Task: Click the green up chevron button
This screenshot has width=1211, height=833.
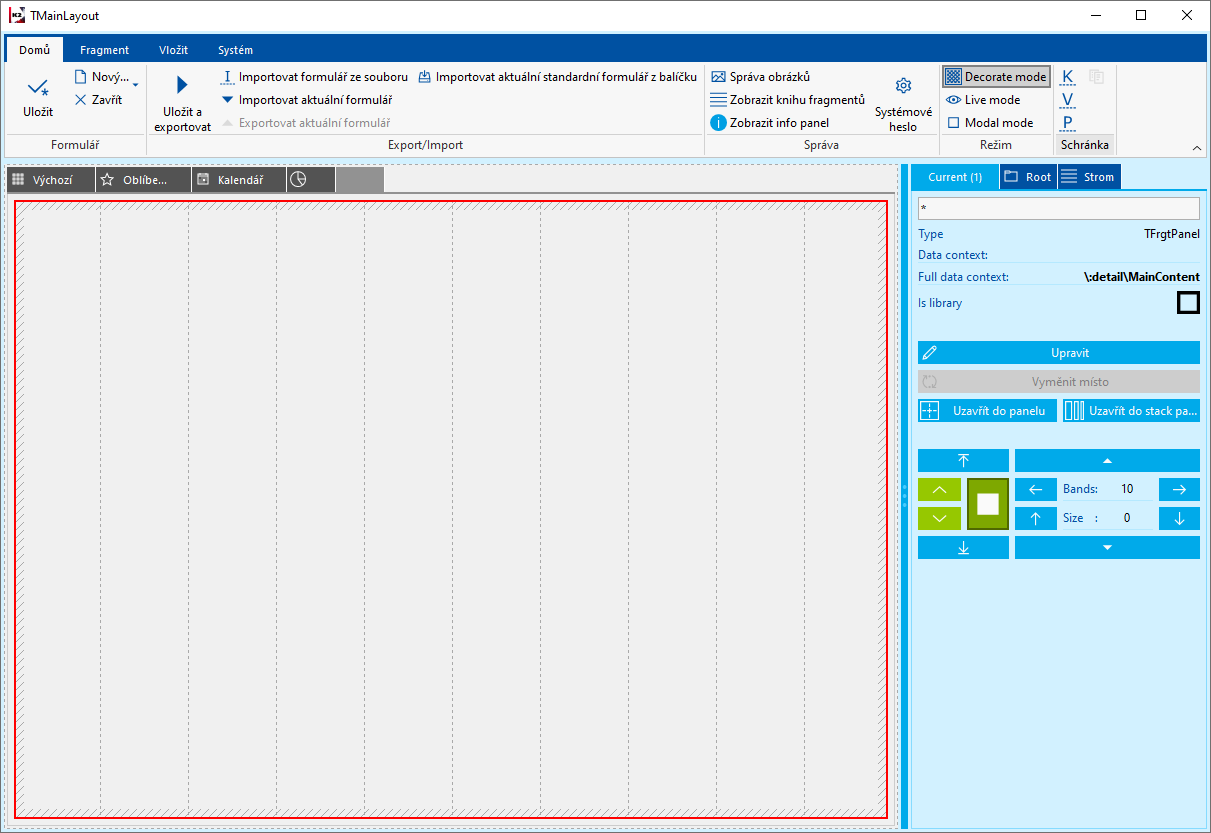Action: [939, 490]
